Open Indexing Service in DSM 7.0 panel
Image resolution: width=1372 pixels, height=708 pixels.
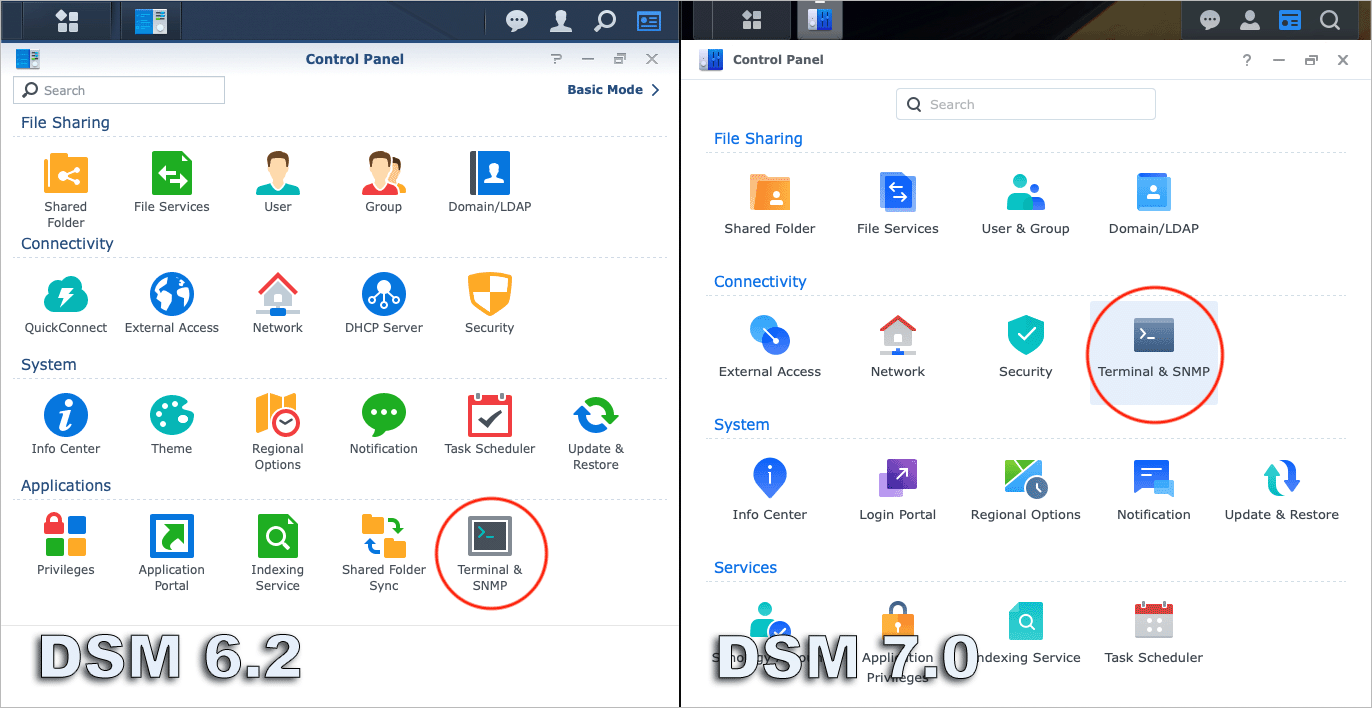click(1026, 633)
